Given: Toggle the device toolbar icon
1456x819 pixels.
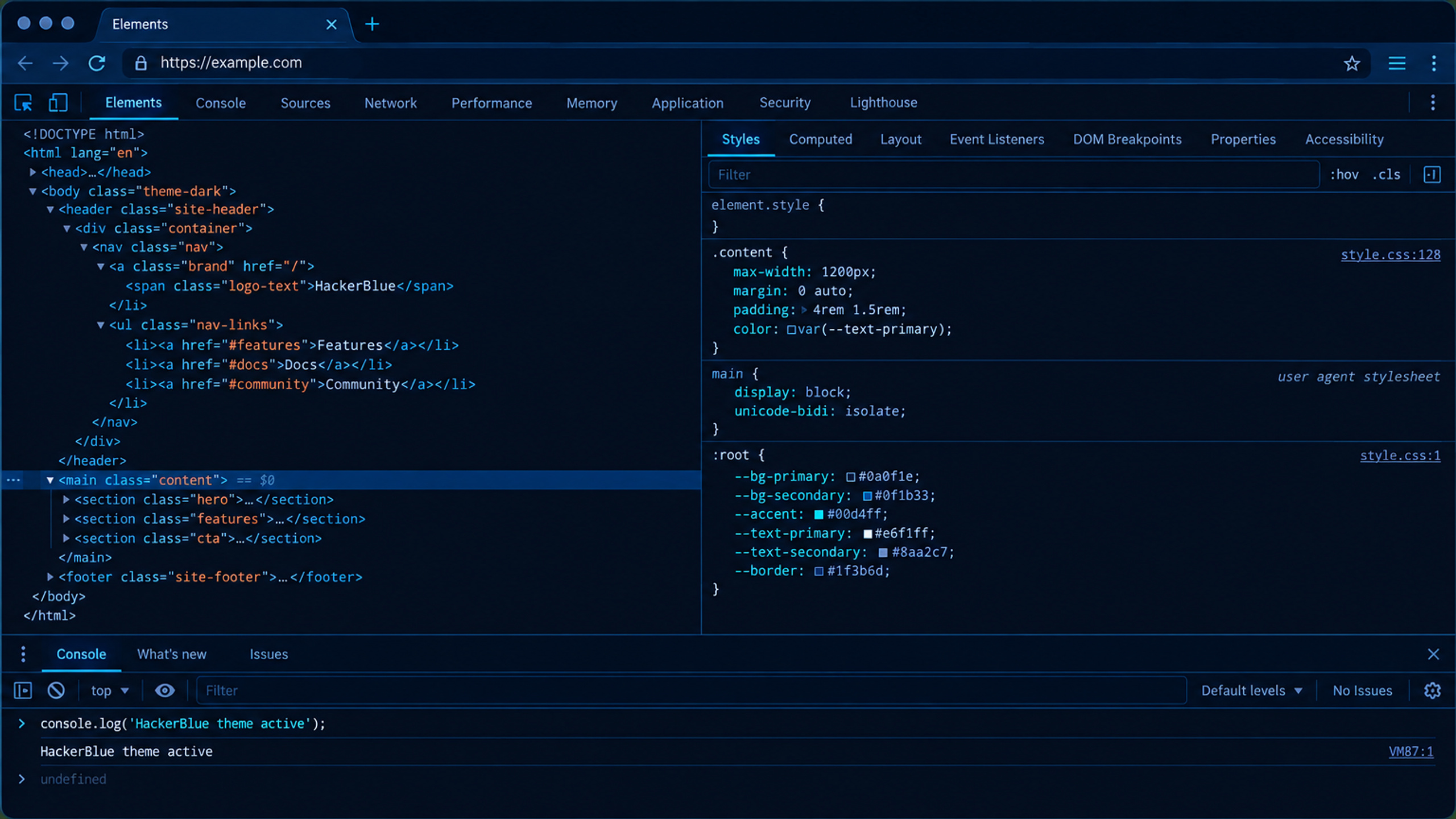Looking at the screenshot, I should pyautogui.click(x=57, y=103).
